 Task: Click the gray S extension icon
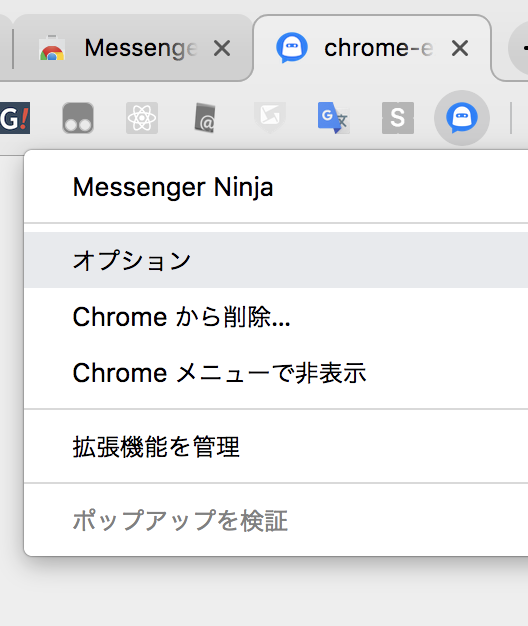click(x=397, y=118)
